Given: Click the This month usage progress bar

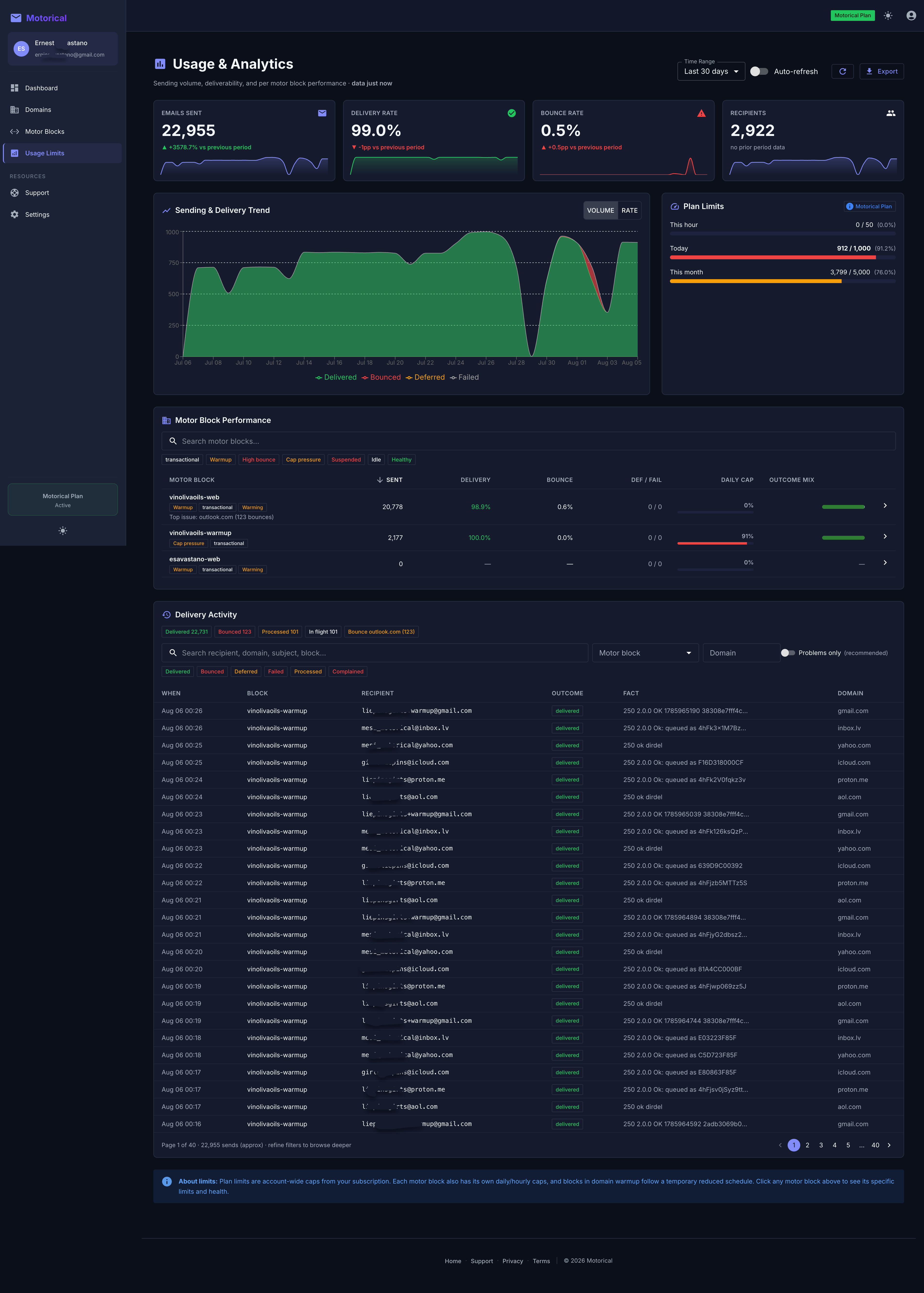Looking at the screenshot, I should [x=782, y=281].
